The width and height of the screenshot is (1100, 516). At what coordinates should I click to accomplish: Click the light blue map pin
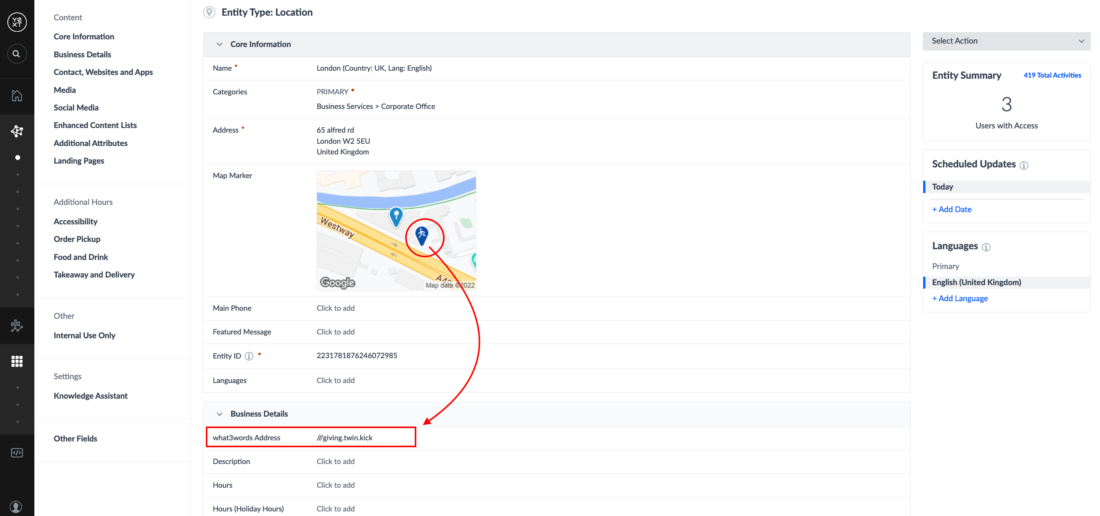point(396,215)
